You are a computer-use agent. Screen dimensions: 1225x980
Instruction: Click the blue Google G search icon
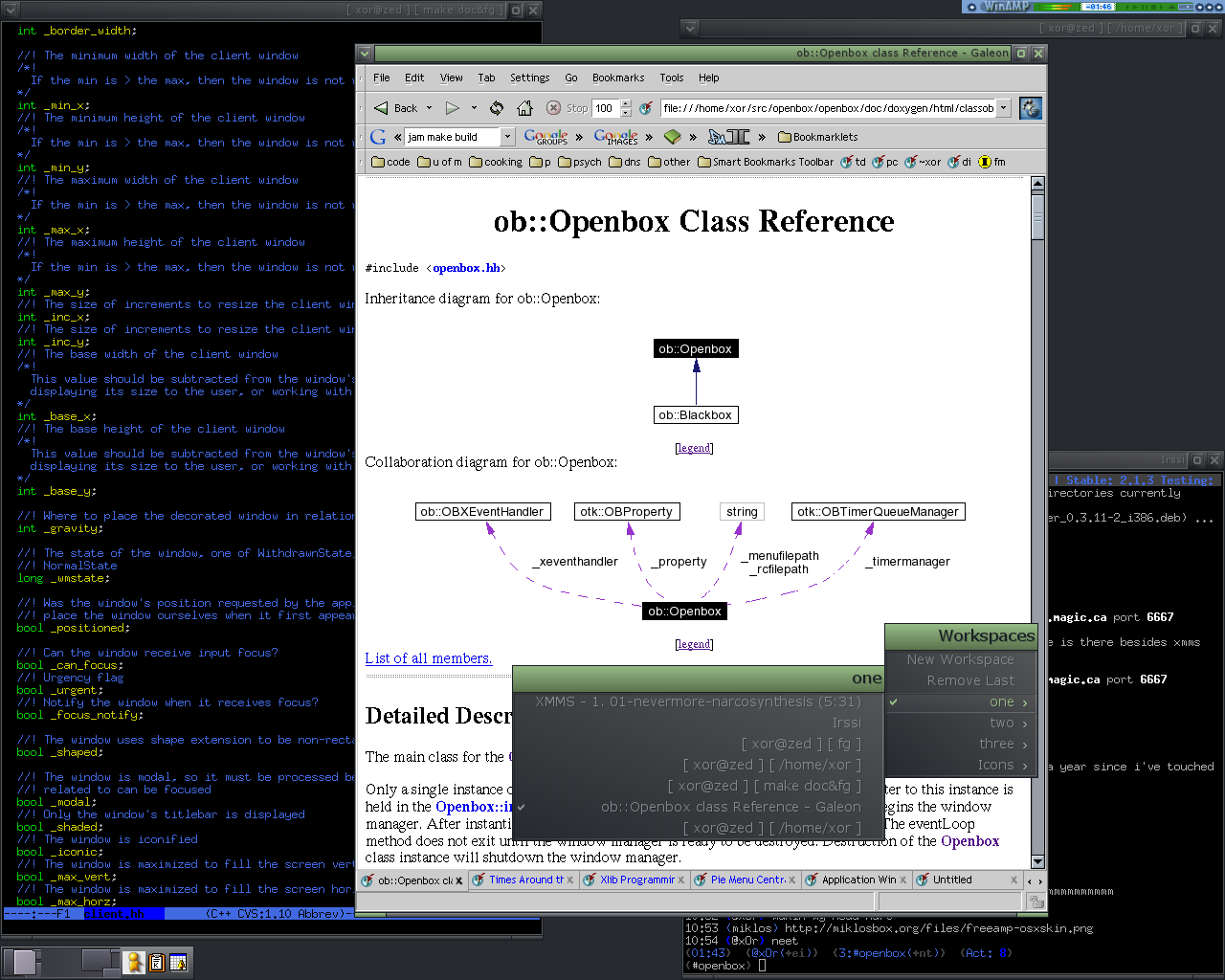(x=378, y=137)
